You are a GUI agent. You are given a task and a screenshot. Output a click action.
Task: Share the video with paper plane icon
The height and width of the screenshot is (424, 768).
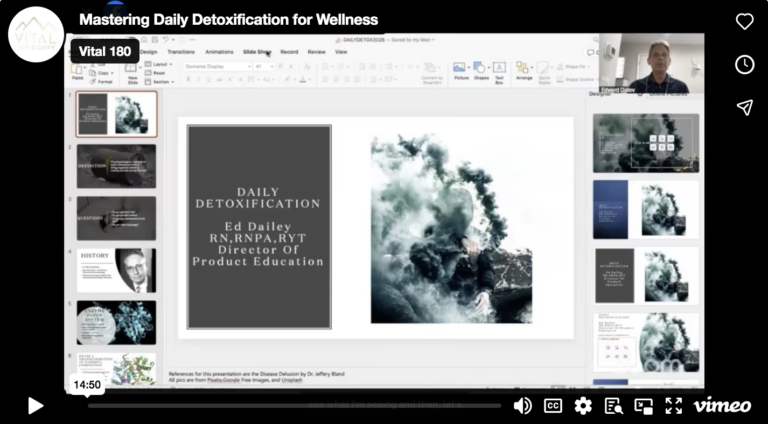pos(744,107)
